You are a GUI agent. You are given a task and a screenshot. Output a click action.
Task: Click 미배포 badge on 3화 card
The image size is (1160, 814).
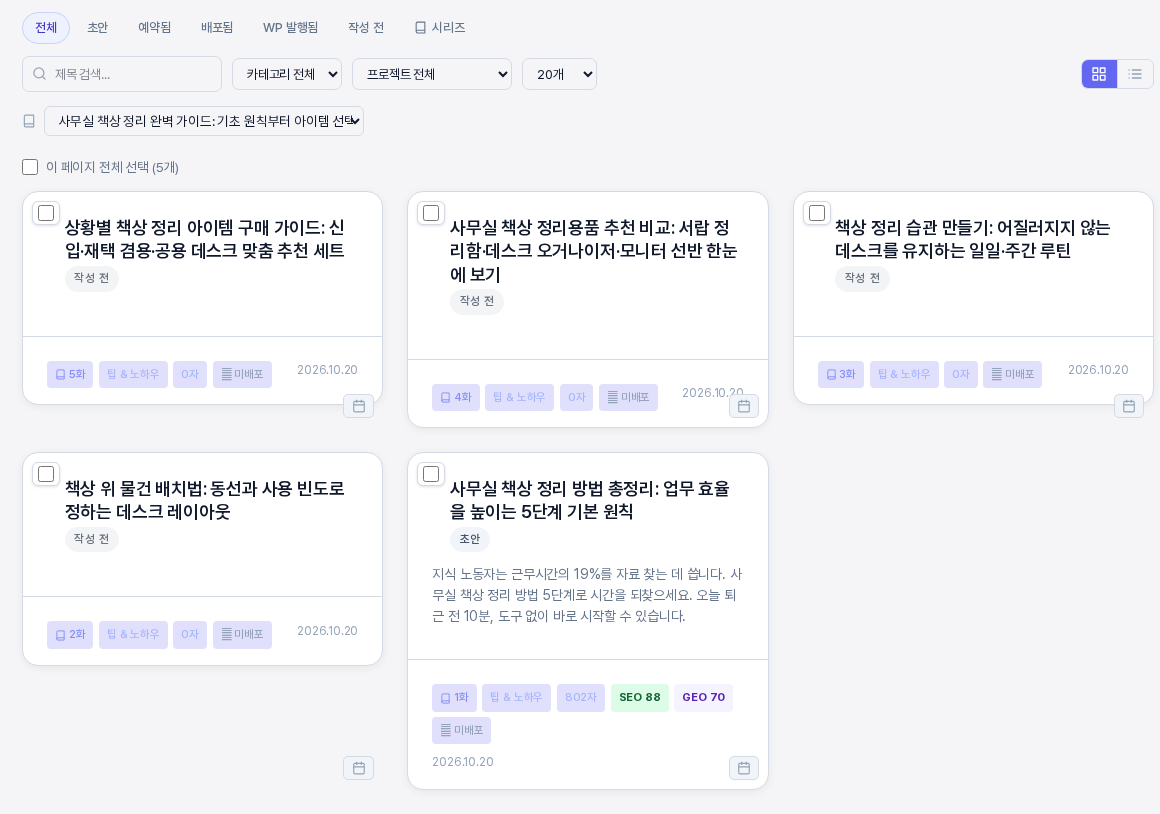click(1013, 374)
